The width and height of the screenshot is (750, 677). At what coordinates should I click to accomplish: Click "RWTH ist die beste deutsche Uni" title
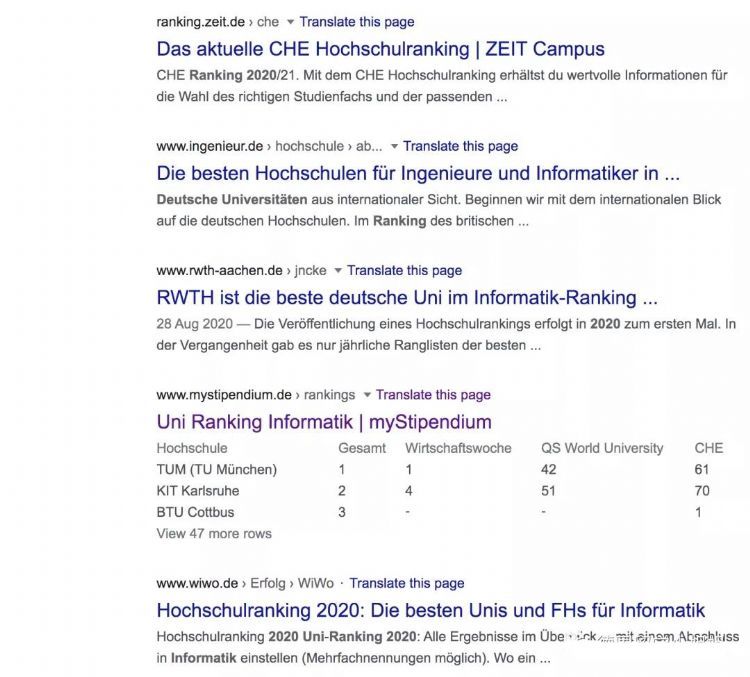(407, 297)
